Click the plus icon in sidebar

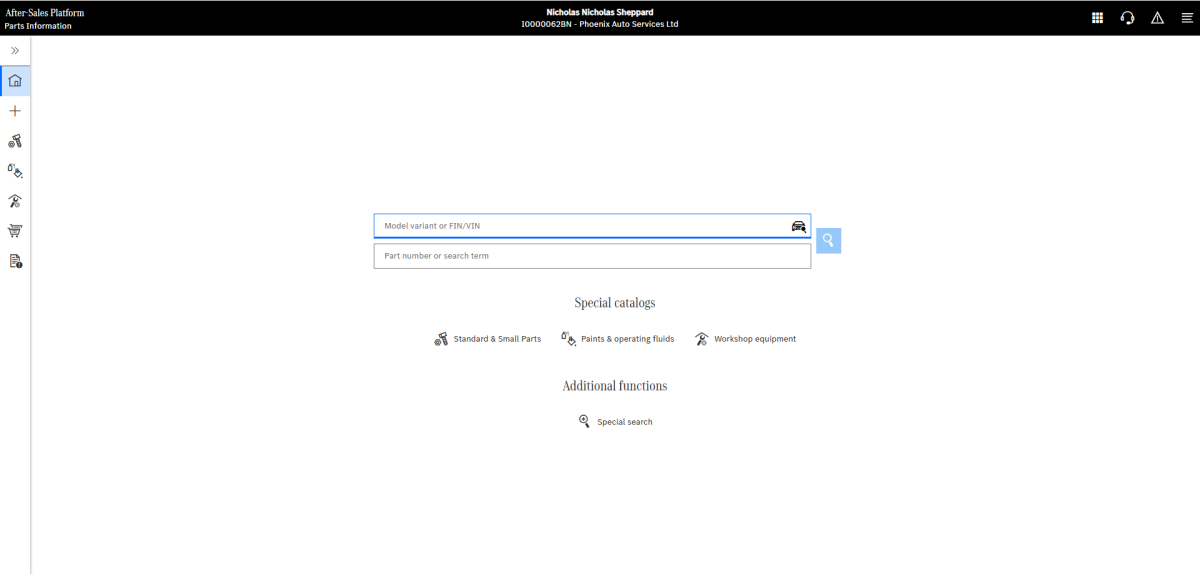(15, 111)
